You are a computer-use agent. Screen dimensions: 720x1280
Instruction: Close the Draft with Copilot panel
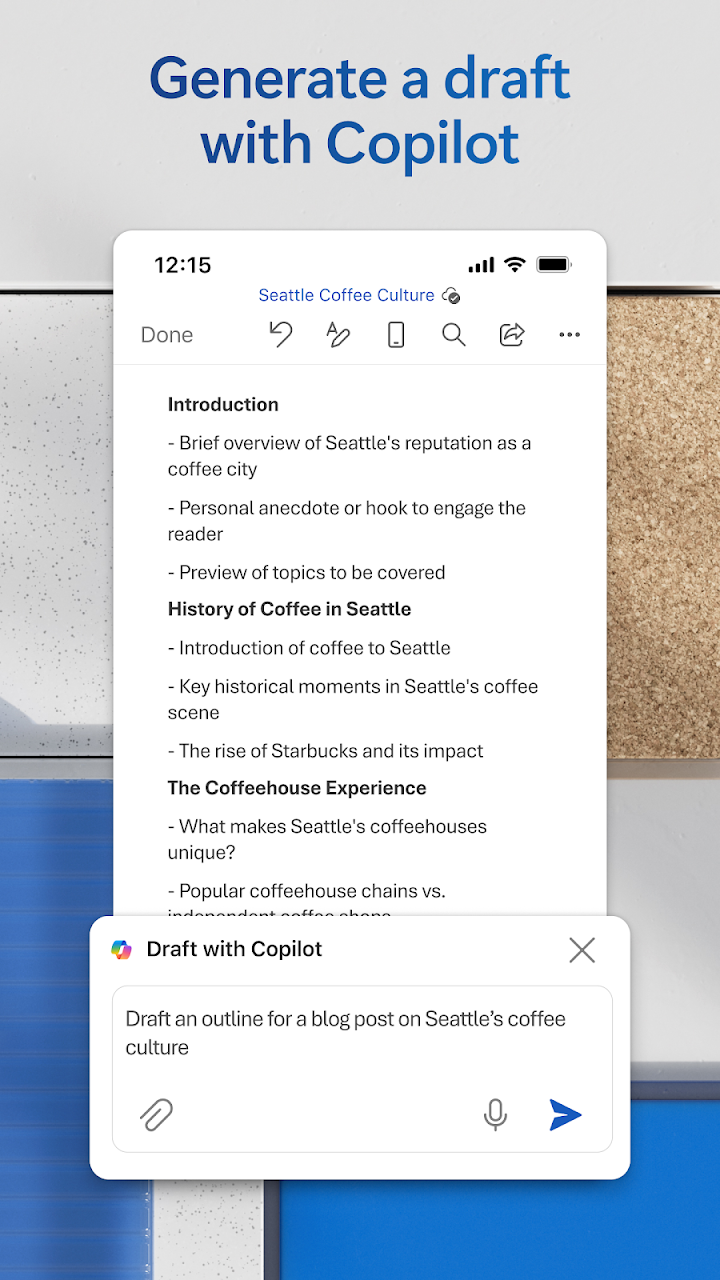coord(582,950)
